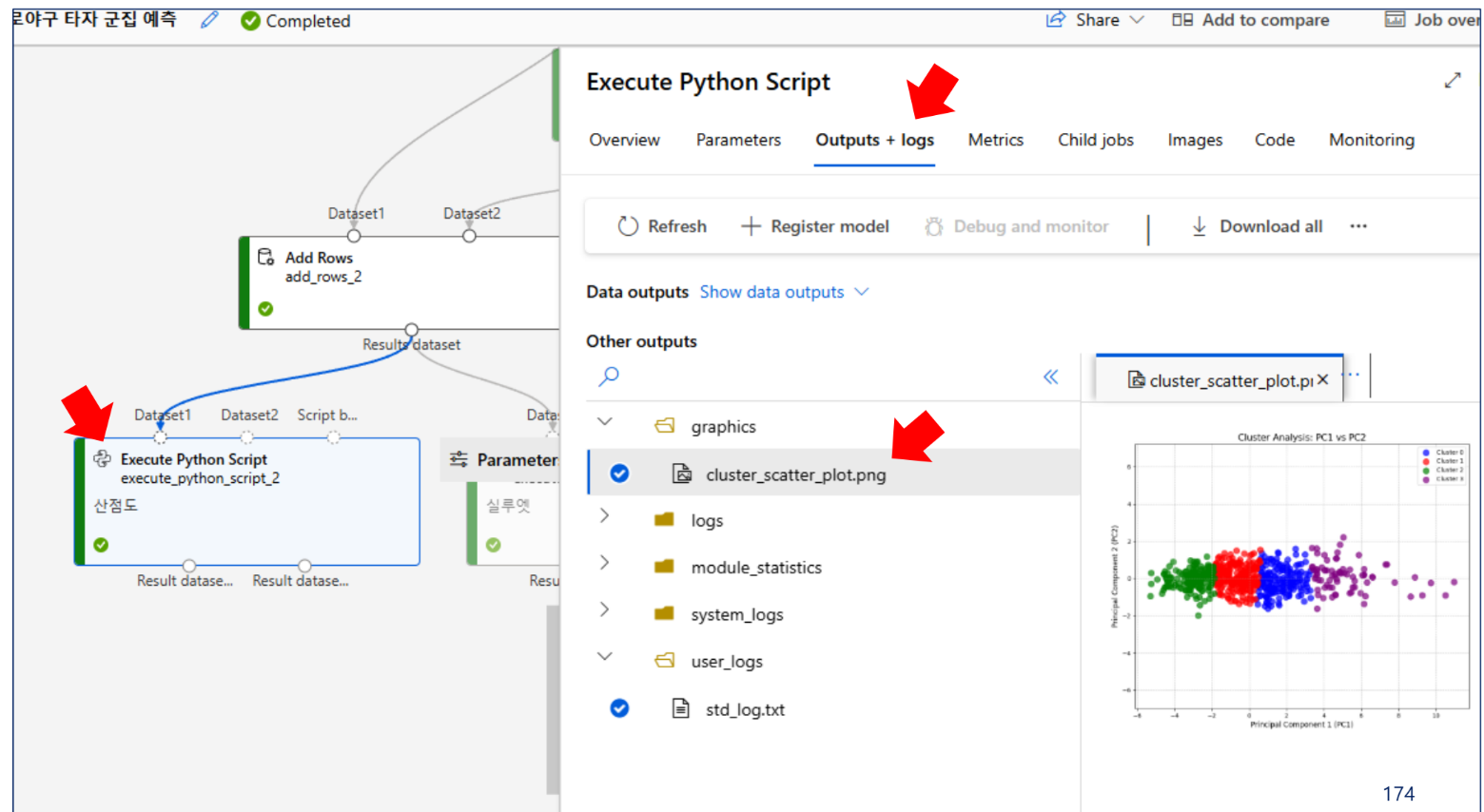This screenshot has height=812, width=1484.
Task: Expand the module_statistics folder
Action: tap(605, 563)
